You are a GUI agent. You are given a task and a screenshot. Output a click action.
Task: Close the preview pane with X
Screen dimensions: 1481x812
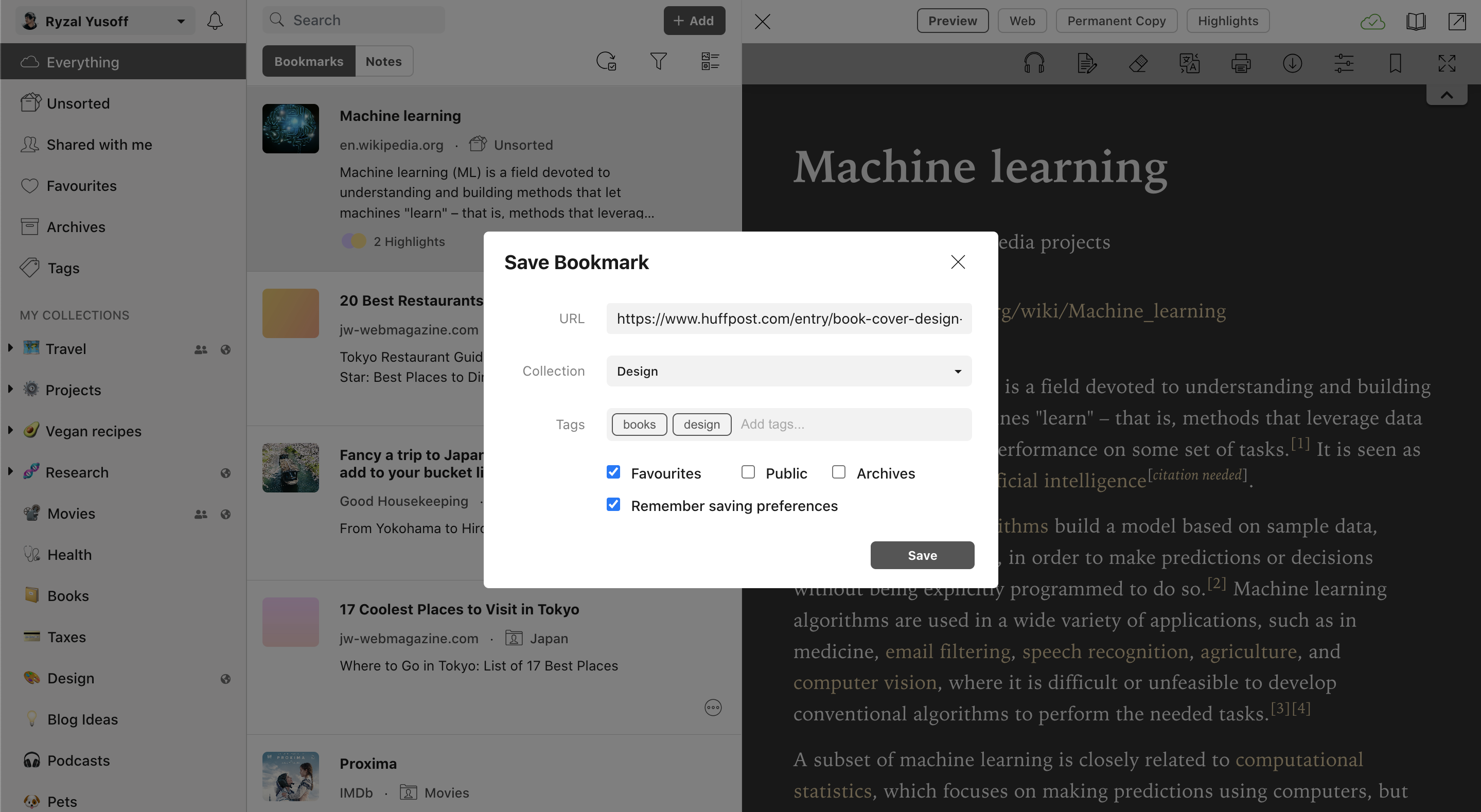click(x=762, y=21)
